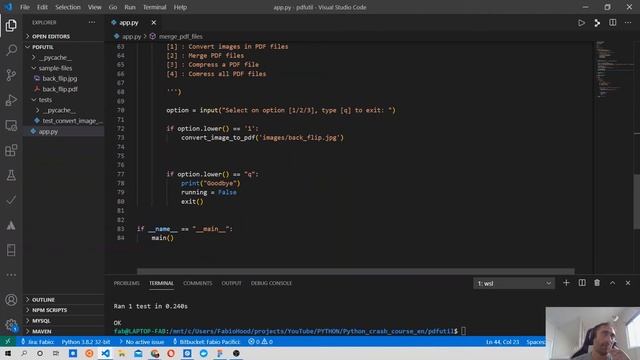The width and height of the screenshot is (640, 360).
Task: Open the Remote Explorer view
Action: (x=11, y=125)
